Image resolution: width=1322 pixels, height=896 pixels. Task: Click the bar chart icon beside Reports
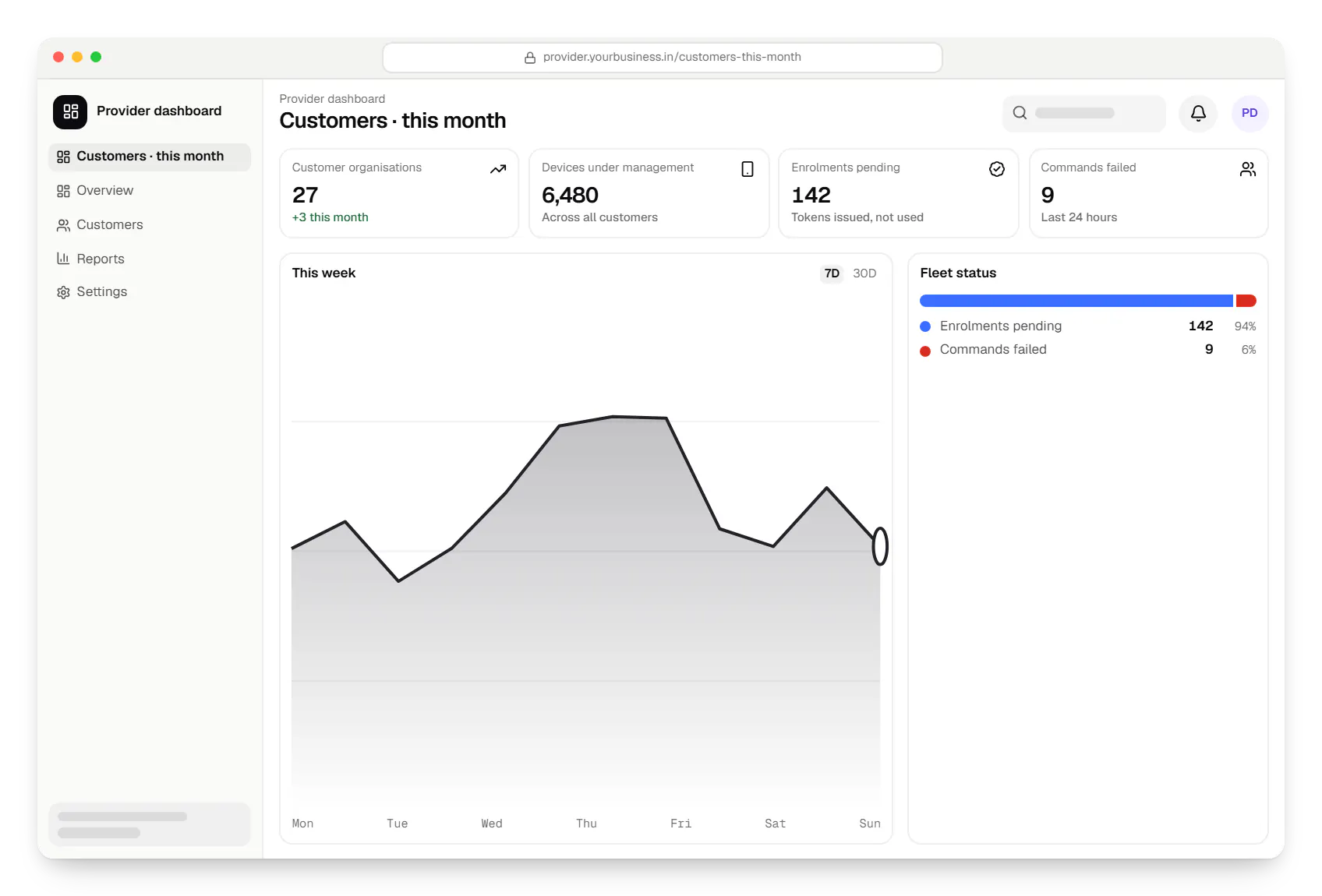pyautogui.click(x=63, y=259)
